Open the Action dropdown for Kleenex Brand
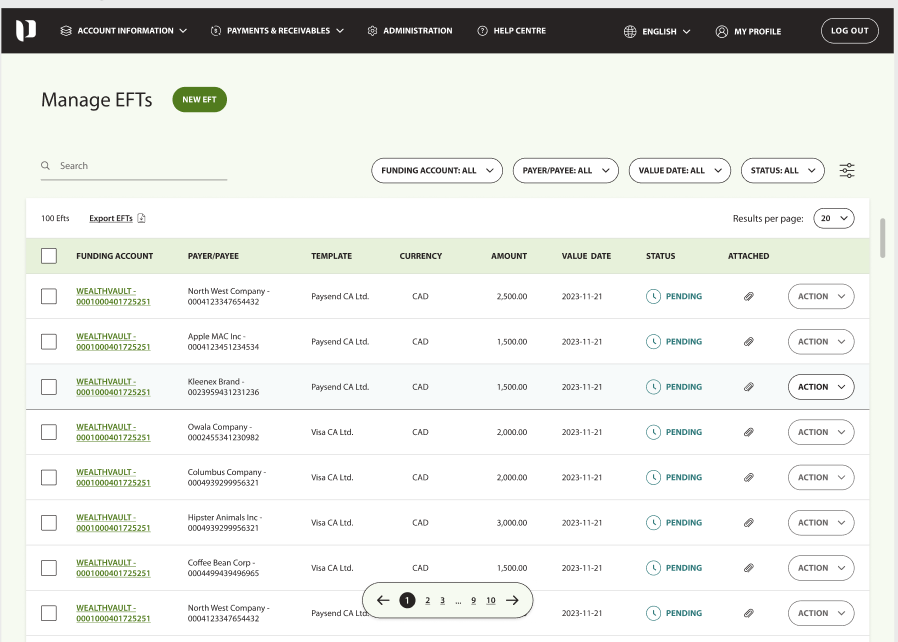This screenshot has width=898, height=642. click(x=821, y=387)
